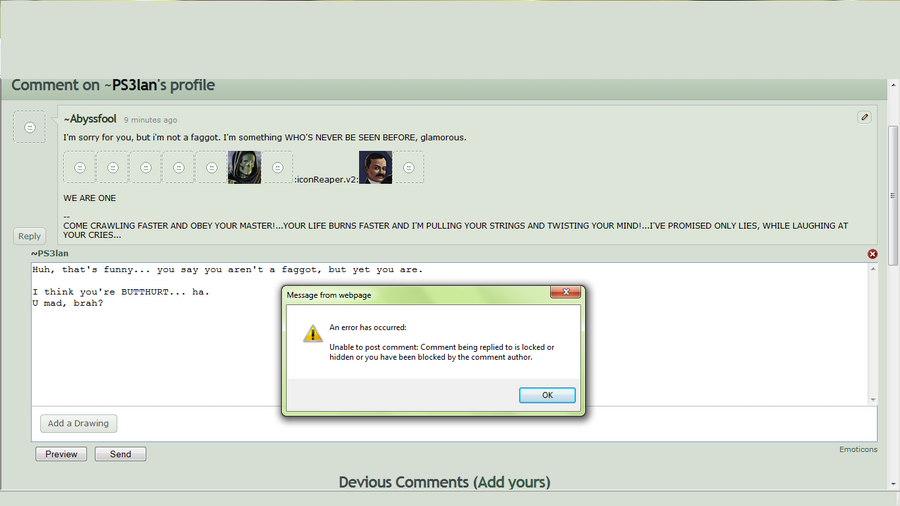Click OK in the error dialog
This screenshot has width=900, height=506.
pos(547,395)
